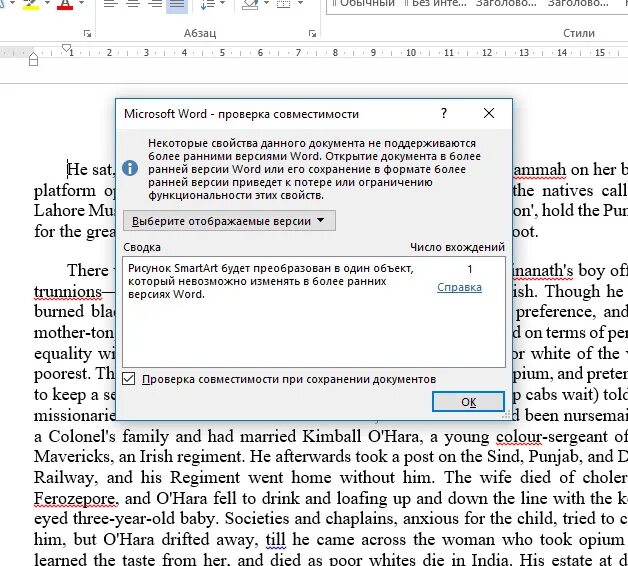The width and height of the screenshot is (628, 566).
Task: Expand the line spacing dropdown arrow
Action: 223,4
